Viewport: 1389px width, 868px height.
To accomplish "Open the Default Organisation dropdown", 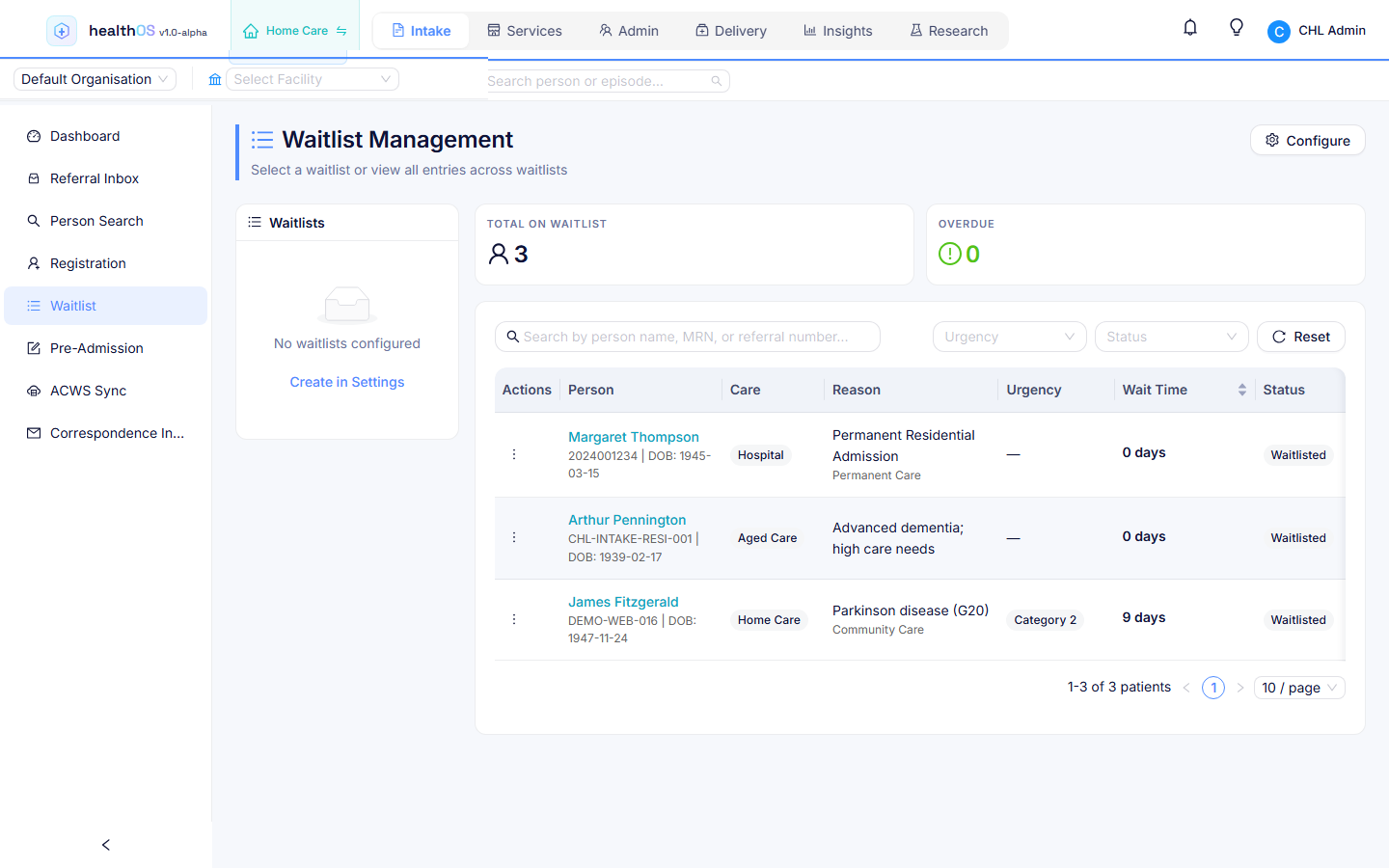I will [x=95, y=79].
